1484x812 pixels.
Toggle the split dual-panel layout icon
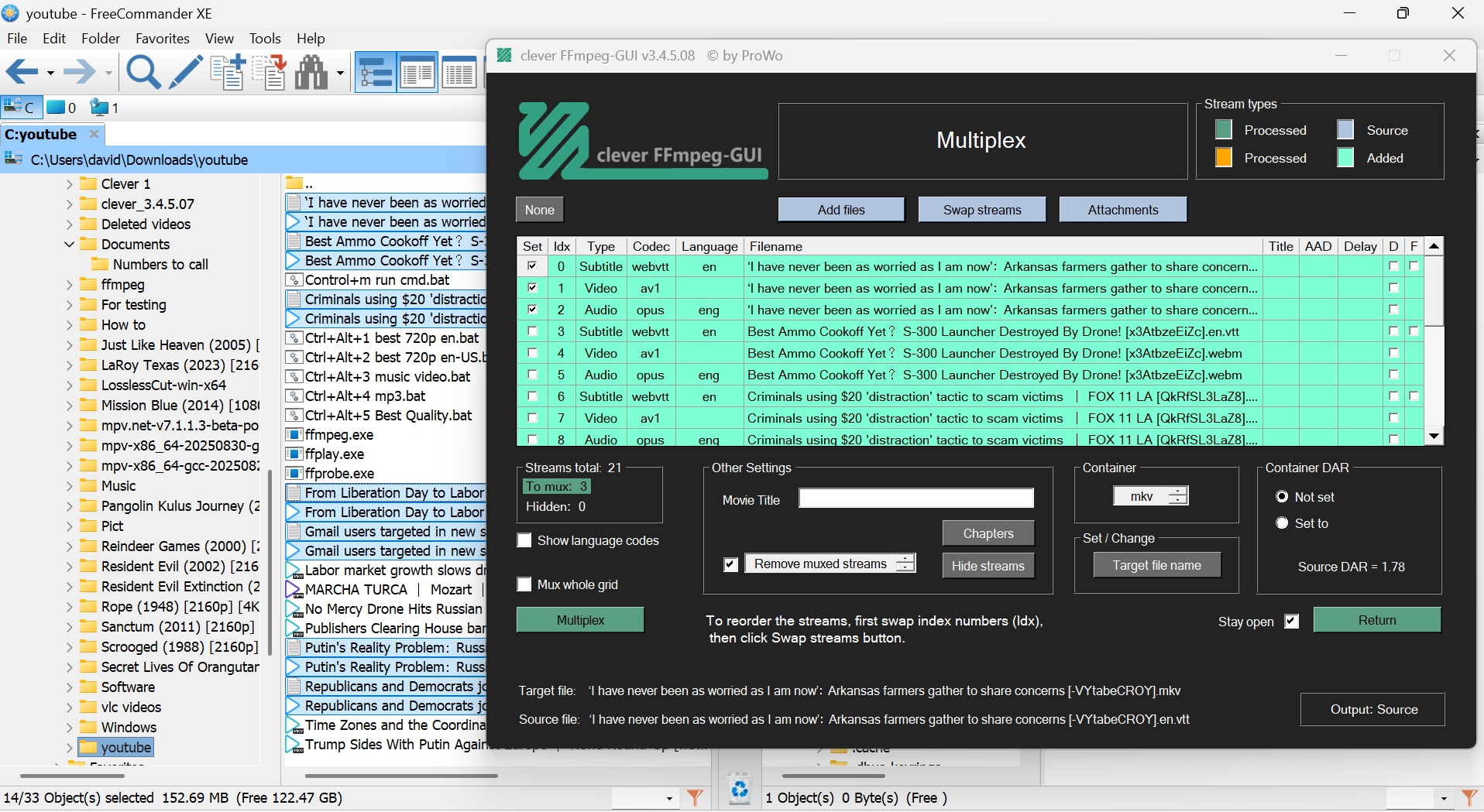click(x=417, y=73)
